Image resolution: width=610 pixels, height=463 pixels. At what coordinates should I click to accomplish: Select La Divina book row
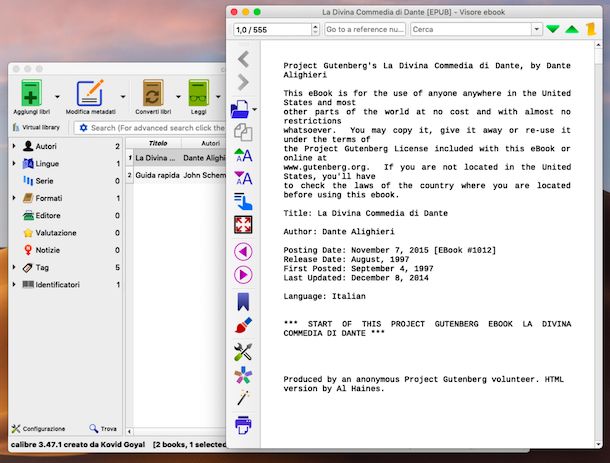tap(177, 158)
